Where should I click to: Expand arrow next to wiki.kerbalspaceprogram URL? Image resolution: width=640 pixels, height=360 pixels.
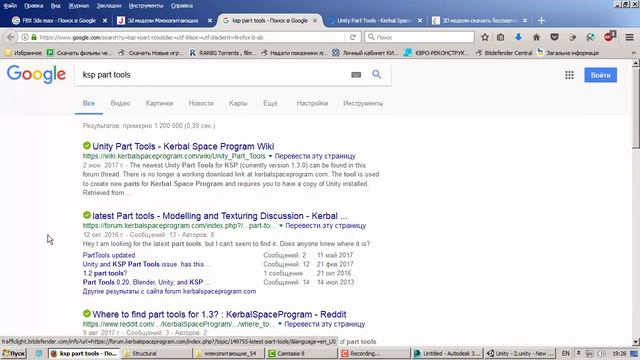[x=270, y=156]
